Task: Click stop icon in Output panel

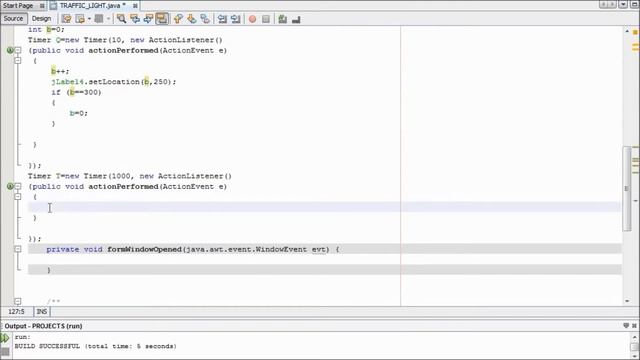Action: pyautogui.click(x=5, y=351)
